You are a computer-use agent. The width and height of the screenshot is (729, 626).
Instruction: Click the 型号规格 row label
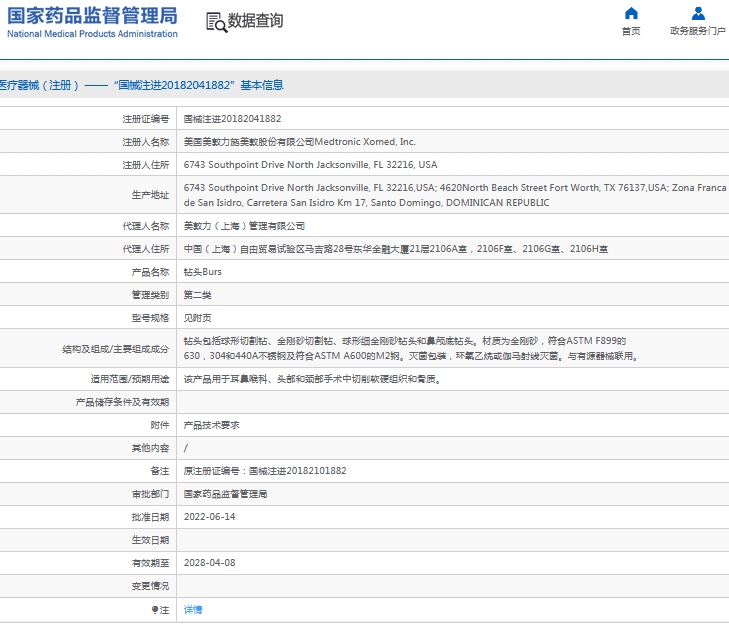point(151,318)
